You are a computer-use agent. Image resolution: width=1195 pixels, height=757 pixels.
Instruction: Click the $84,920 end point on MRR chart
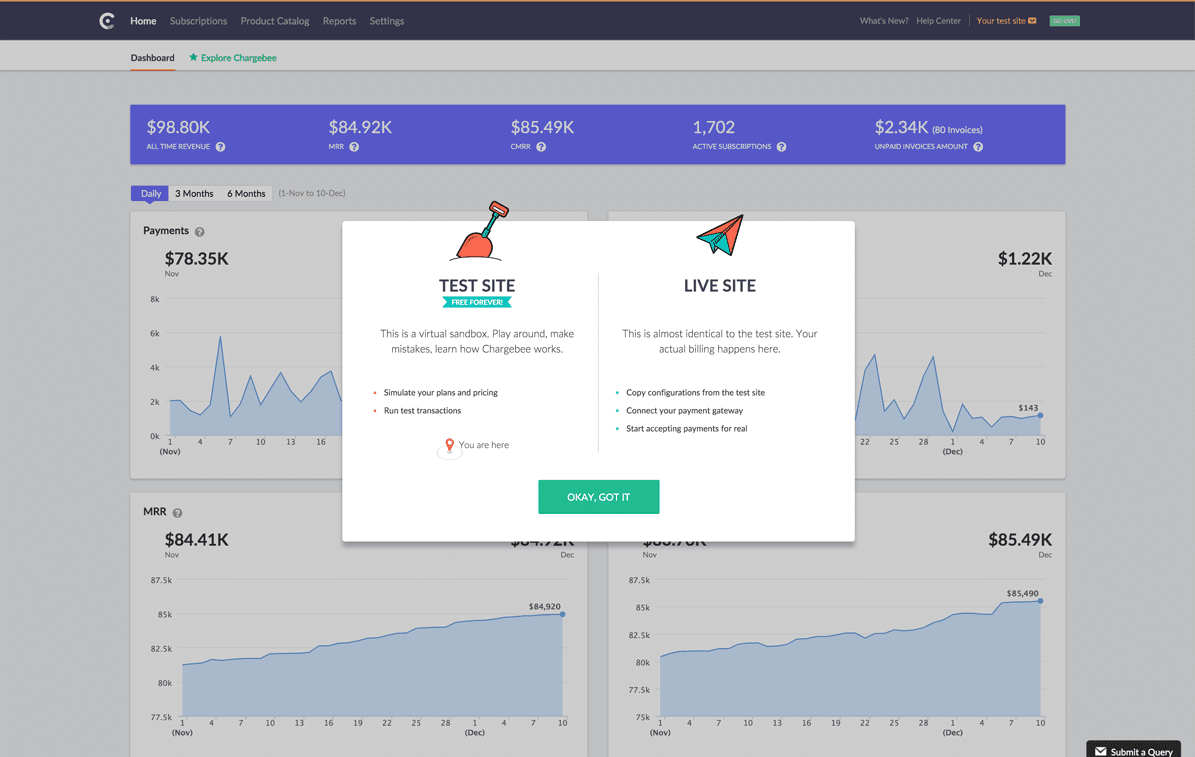[562, 614]
